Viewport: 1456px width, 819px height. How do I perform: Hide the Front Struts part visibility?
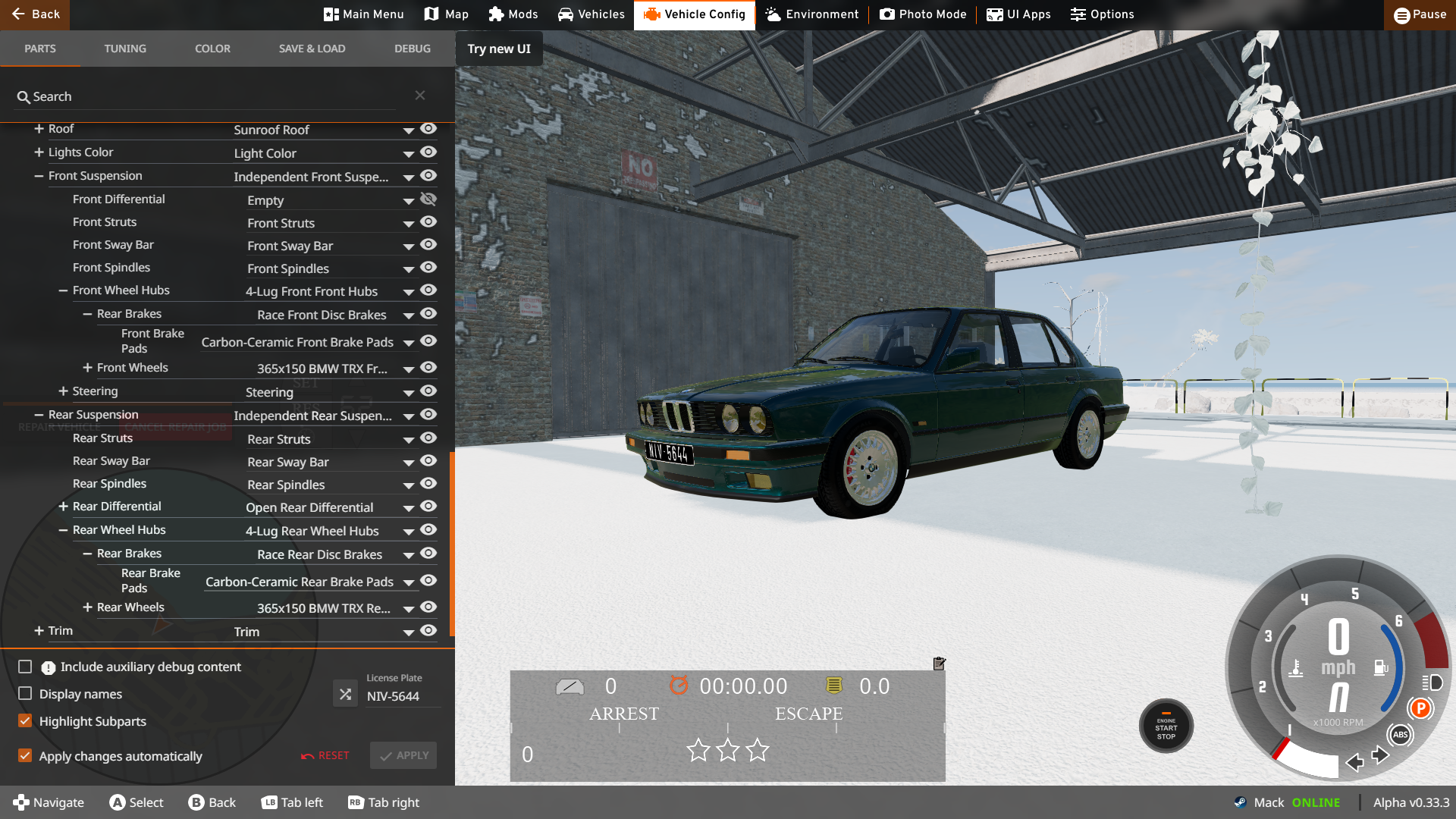[428, 221]
